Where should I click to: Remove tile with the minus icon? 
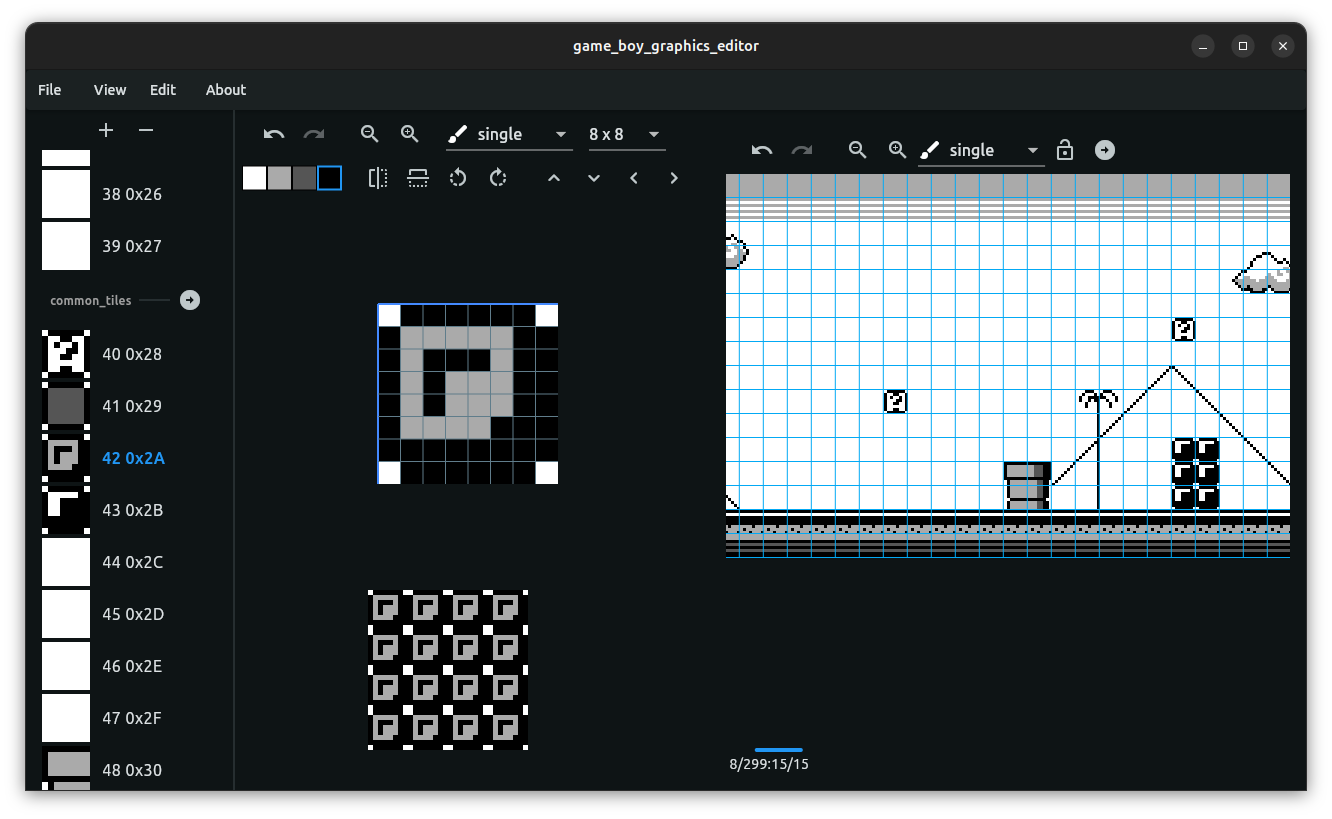click(146, 130)
